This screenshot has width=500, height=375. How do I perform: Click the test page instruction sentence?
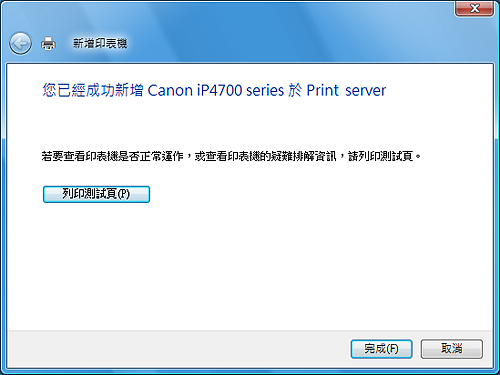point(231,156)
